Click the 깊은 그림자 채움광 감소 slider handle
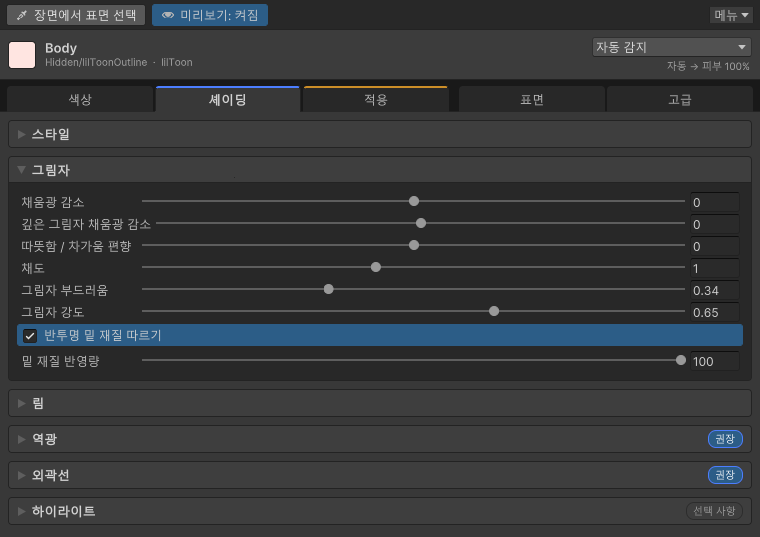The height and width of the screenshot is (537, 760). coord(421,223)
